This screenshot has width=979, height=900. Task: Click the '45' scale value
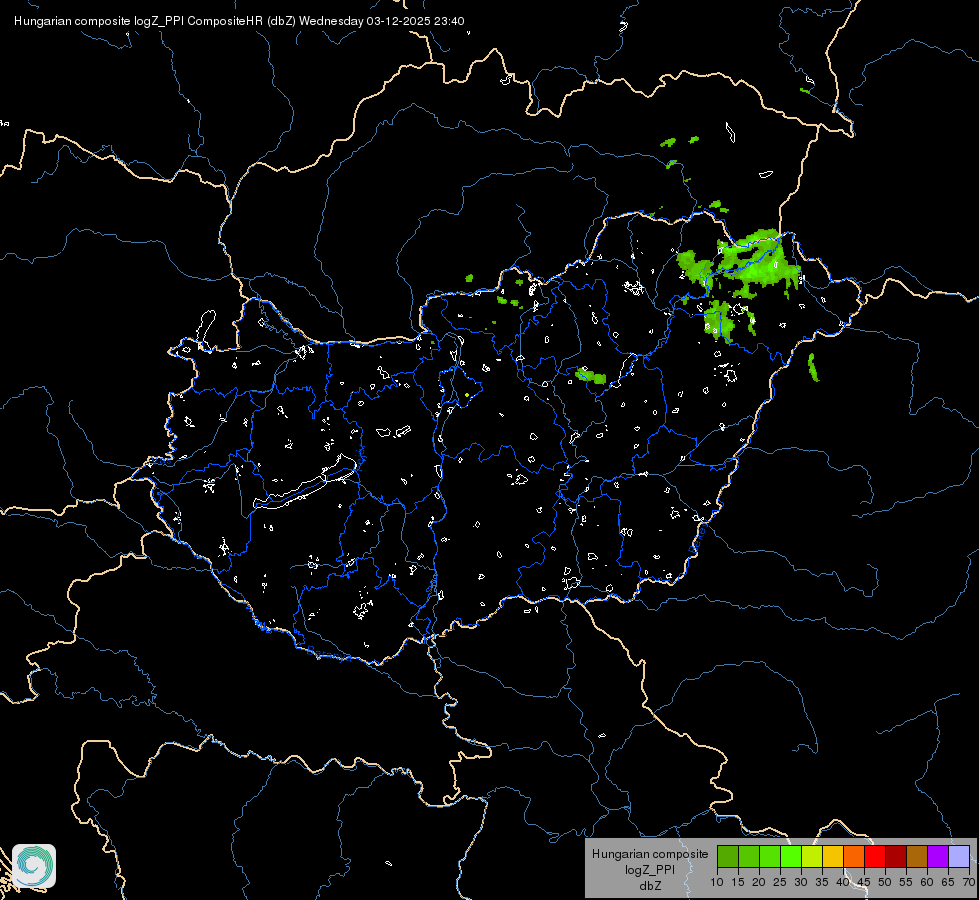pos(864,883)
